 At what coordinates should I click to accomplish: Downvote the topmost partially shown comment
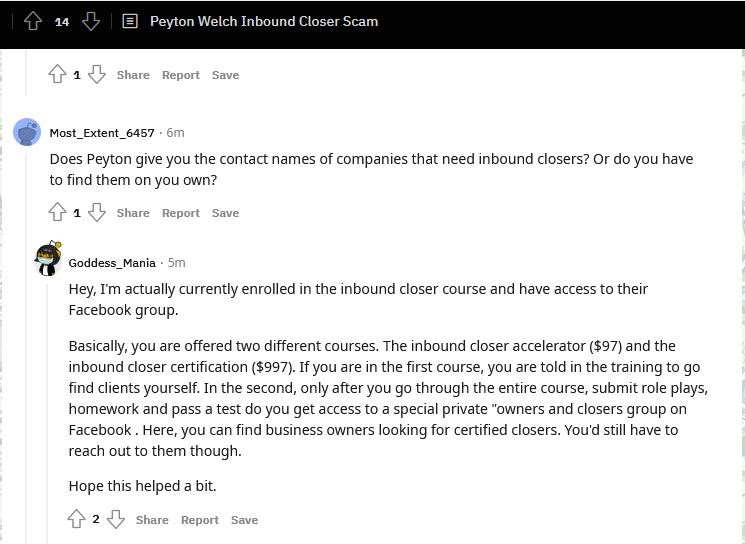click(x=96, y=75)
